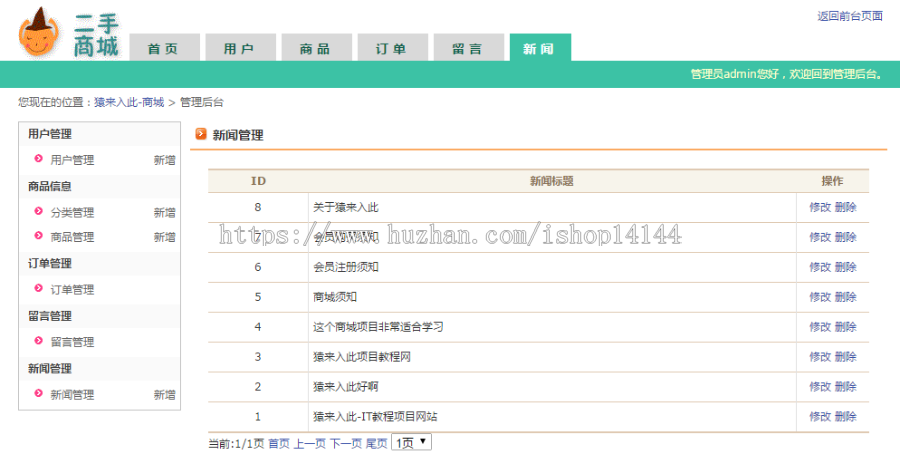This screenshot has width=900, height=464.
Task: Click the 新闻标题 column header
Action: click(x=552, y=181)
